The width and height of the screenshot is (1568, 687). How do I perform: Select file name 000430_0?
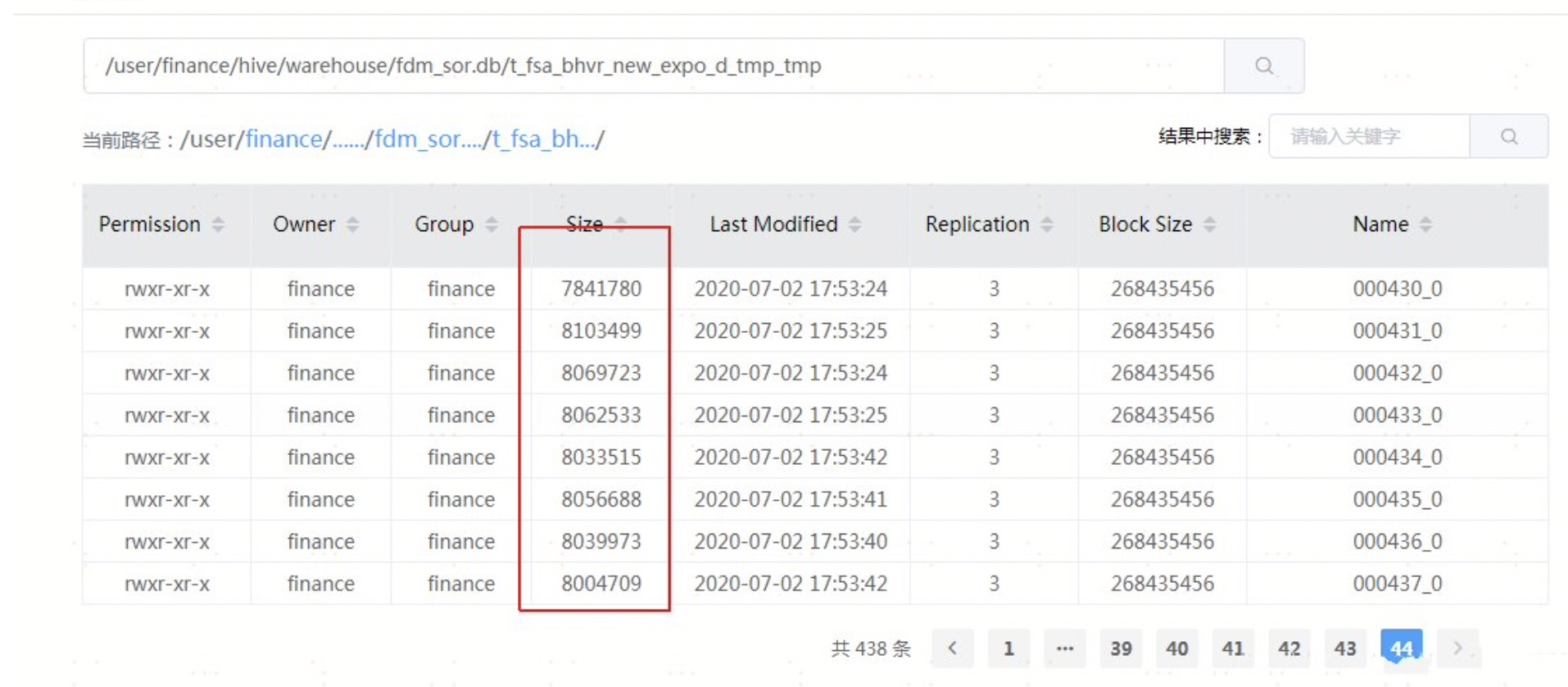point(1398,289)
